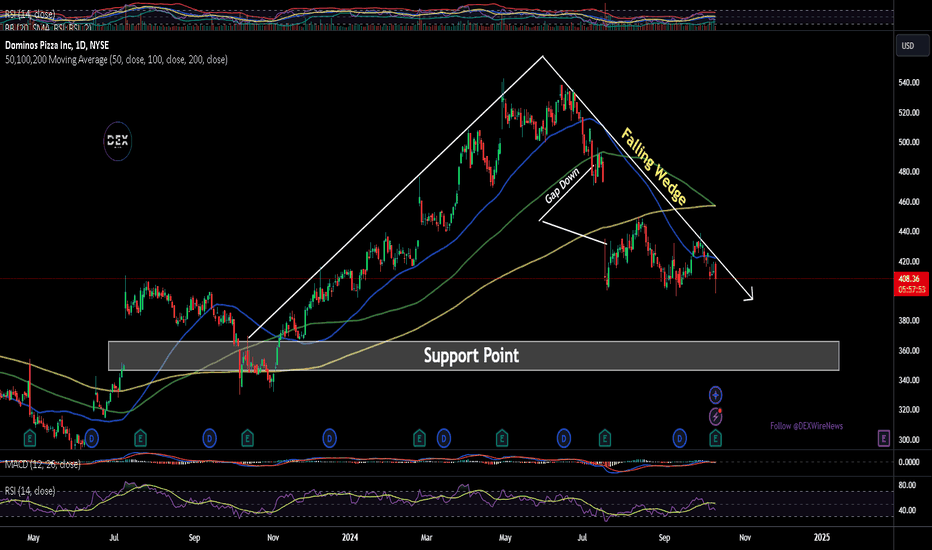Screen dimensions: 932x550
Task: Open the earnings marker just before May 2023
Action: tap(29, 439)
